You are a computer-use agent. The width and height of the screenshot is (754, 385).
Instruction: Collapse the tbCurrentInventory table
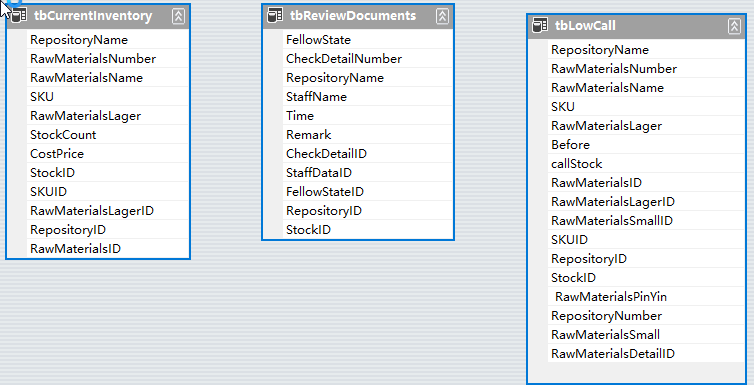coord(178,16)
